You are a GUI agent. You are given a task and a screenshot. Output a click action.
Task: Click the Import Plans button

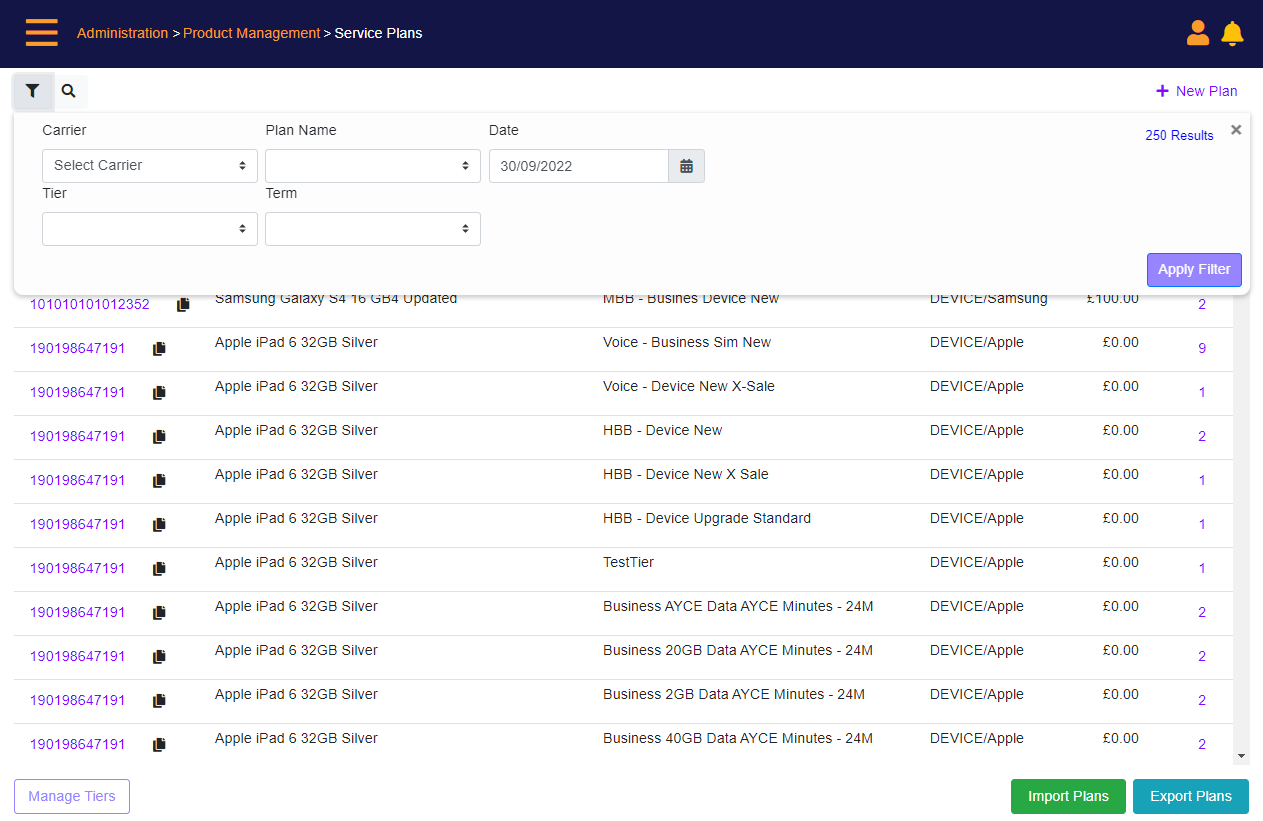pyautogui.click(x=1068, y=797)
